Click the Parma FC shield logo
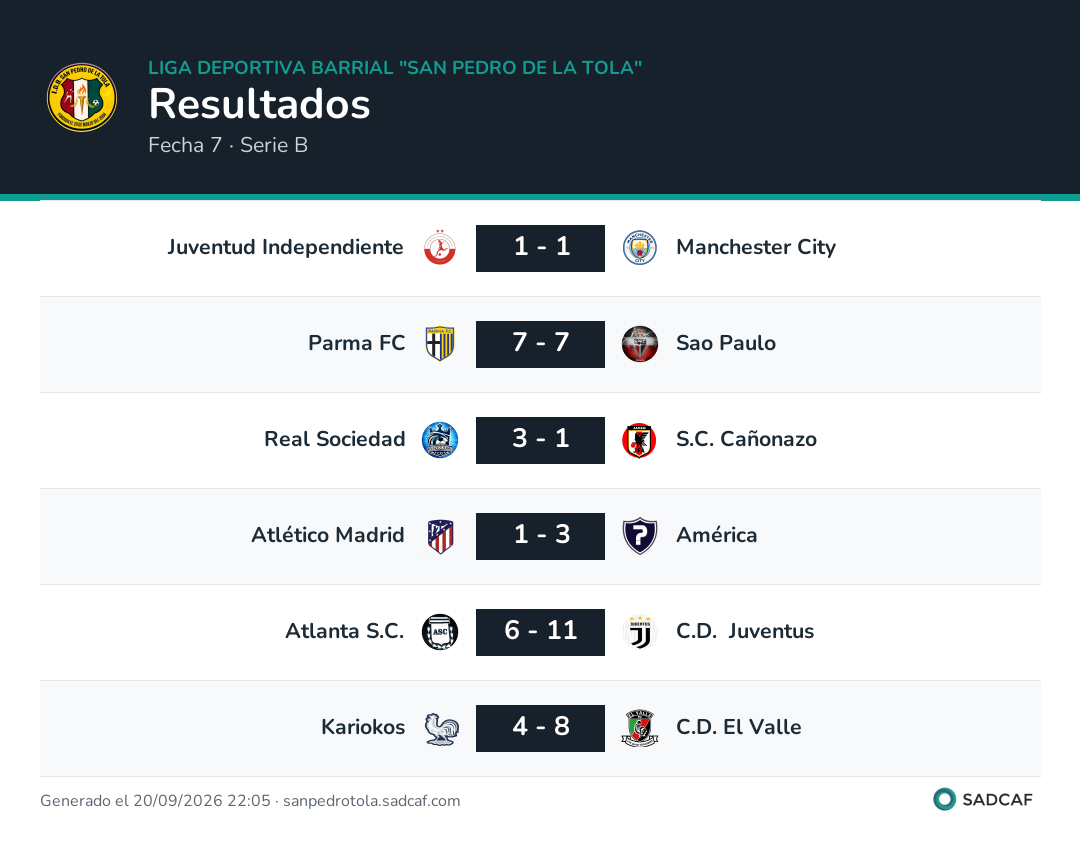1080x852 pixels. click(439, 344)
